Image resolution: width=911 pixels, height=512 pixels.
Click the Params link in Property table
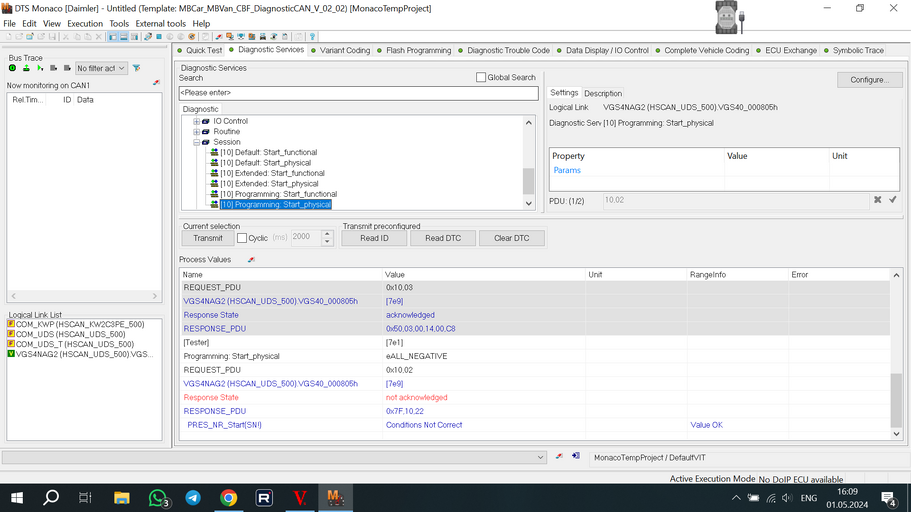tap(567, 170)
